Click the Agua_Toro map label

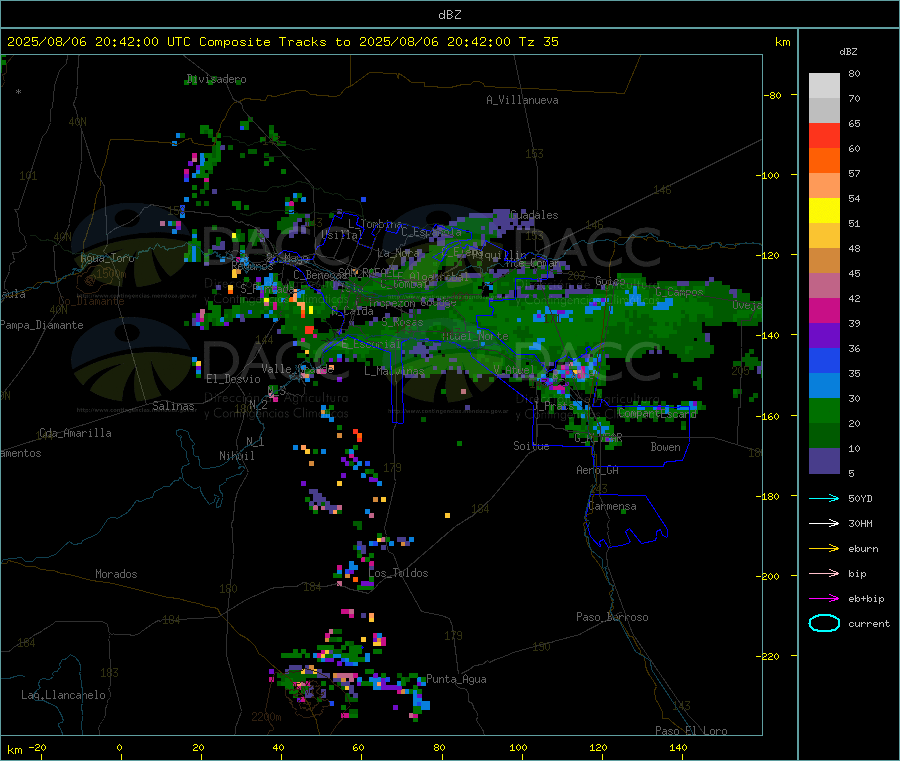[107, 258]
